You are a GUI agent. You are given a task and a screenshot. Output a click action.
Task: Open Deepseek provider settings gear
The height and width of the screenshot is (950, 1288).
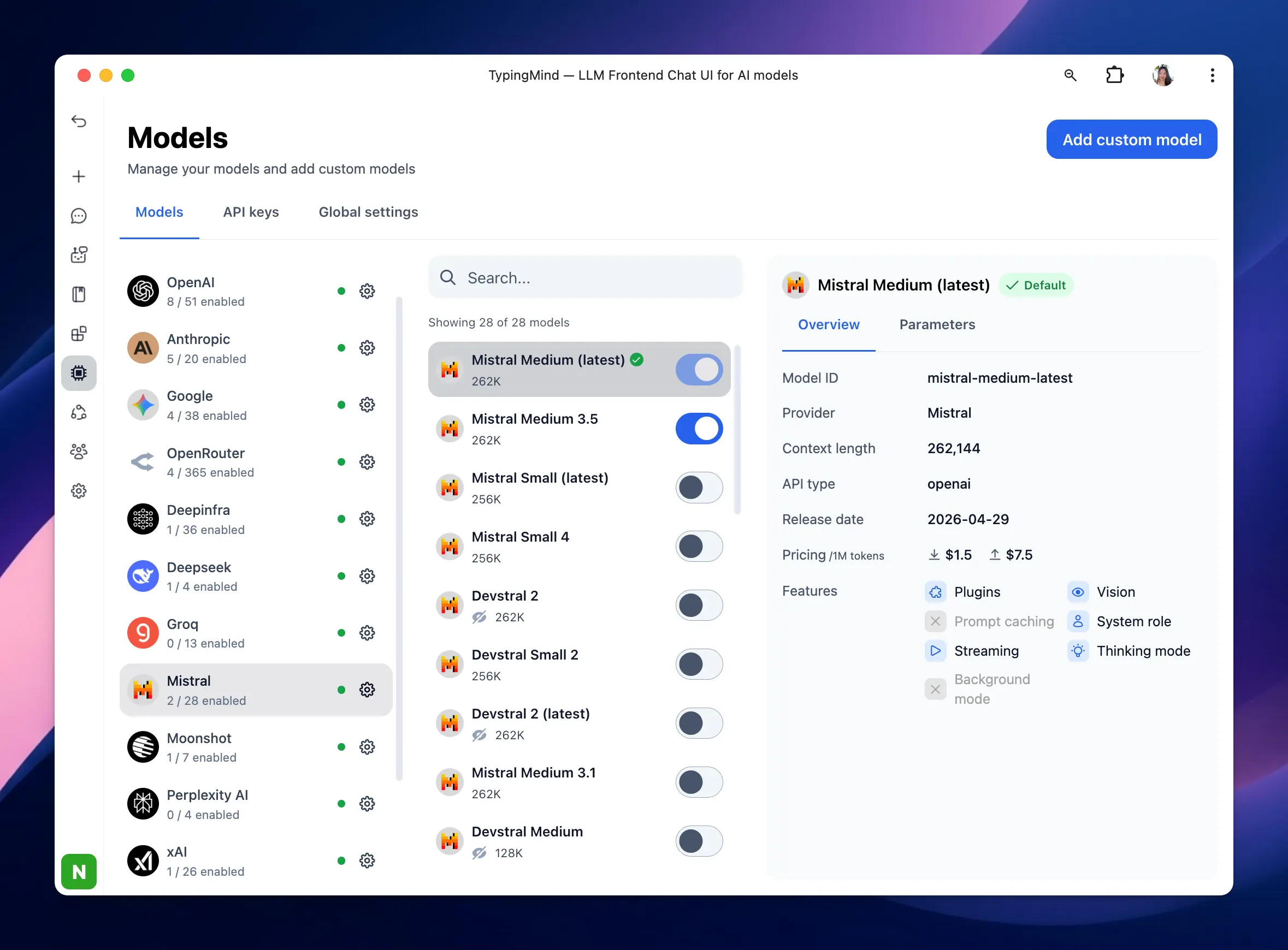click(367, 576)
